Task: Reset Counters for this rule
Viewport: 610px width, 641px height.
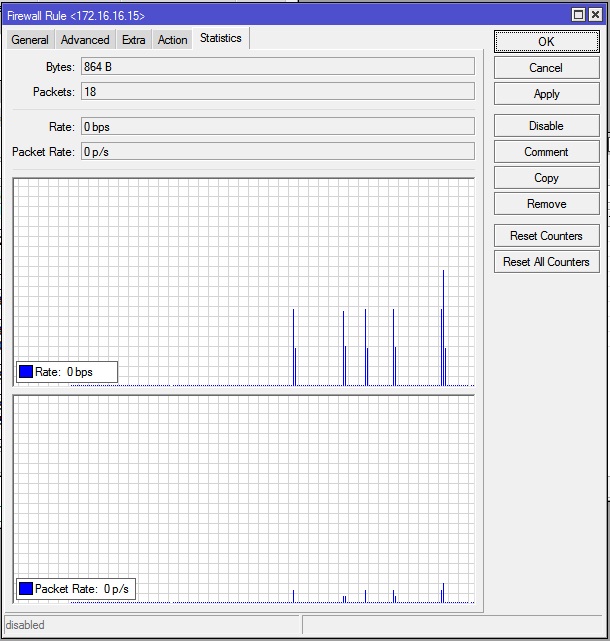Action: 546,236
